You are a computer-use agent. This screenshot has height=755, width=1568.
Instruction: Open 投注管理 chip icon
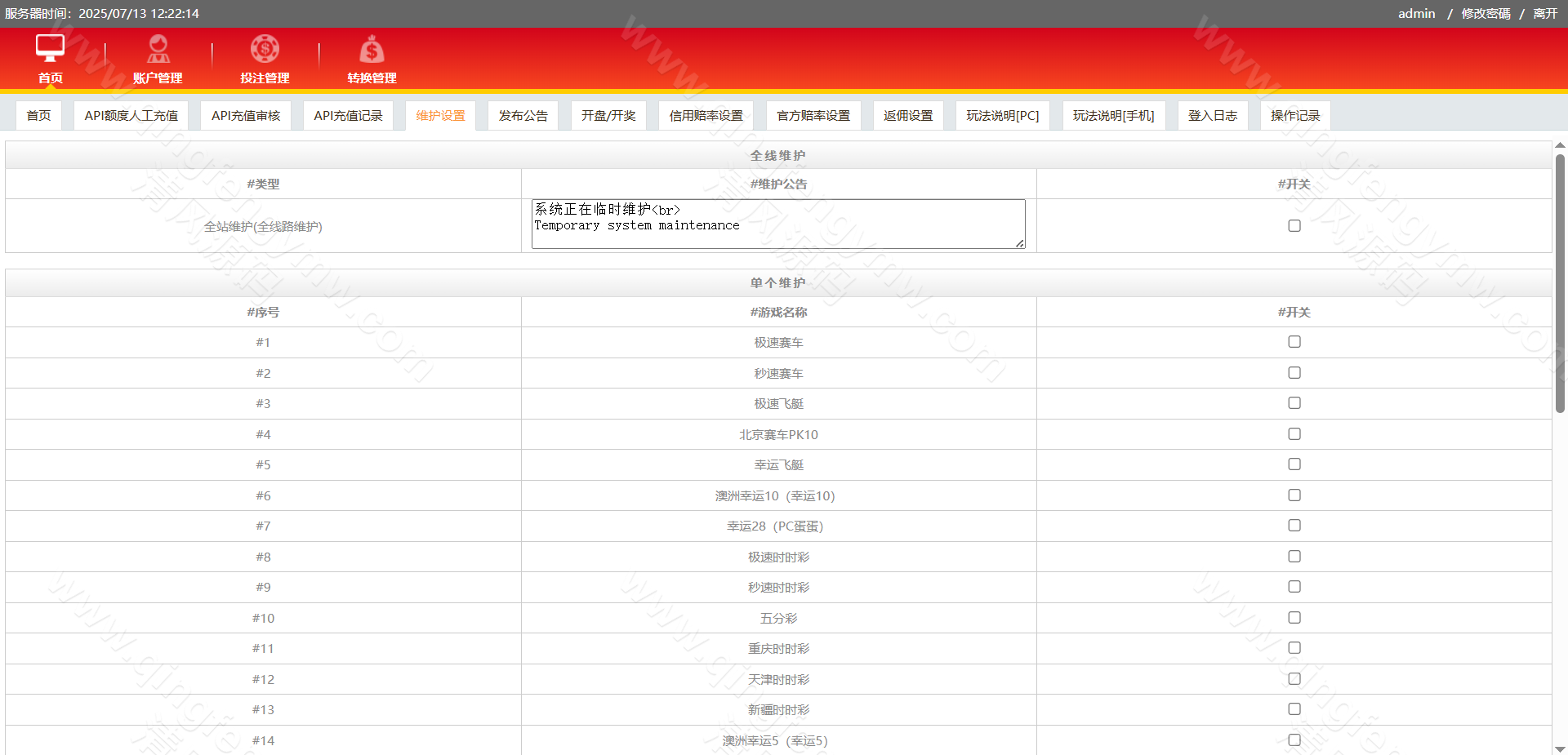coord(265,49)
